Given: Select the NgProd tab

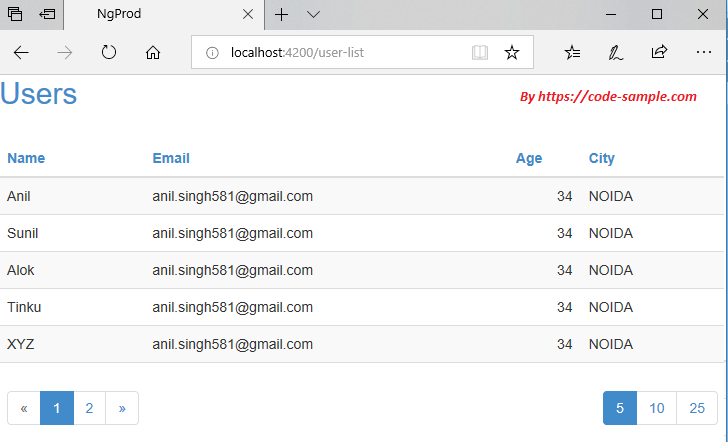Looking at the screenshot, I should coord(150,15).
